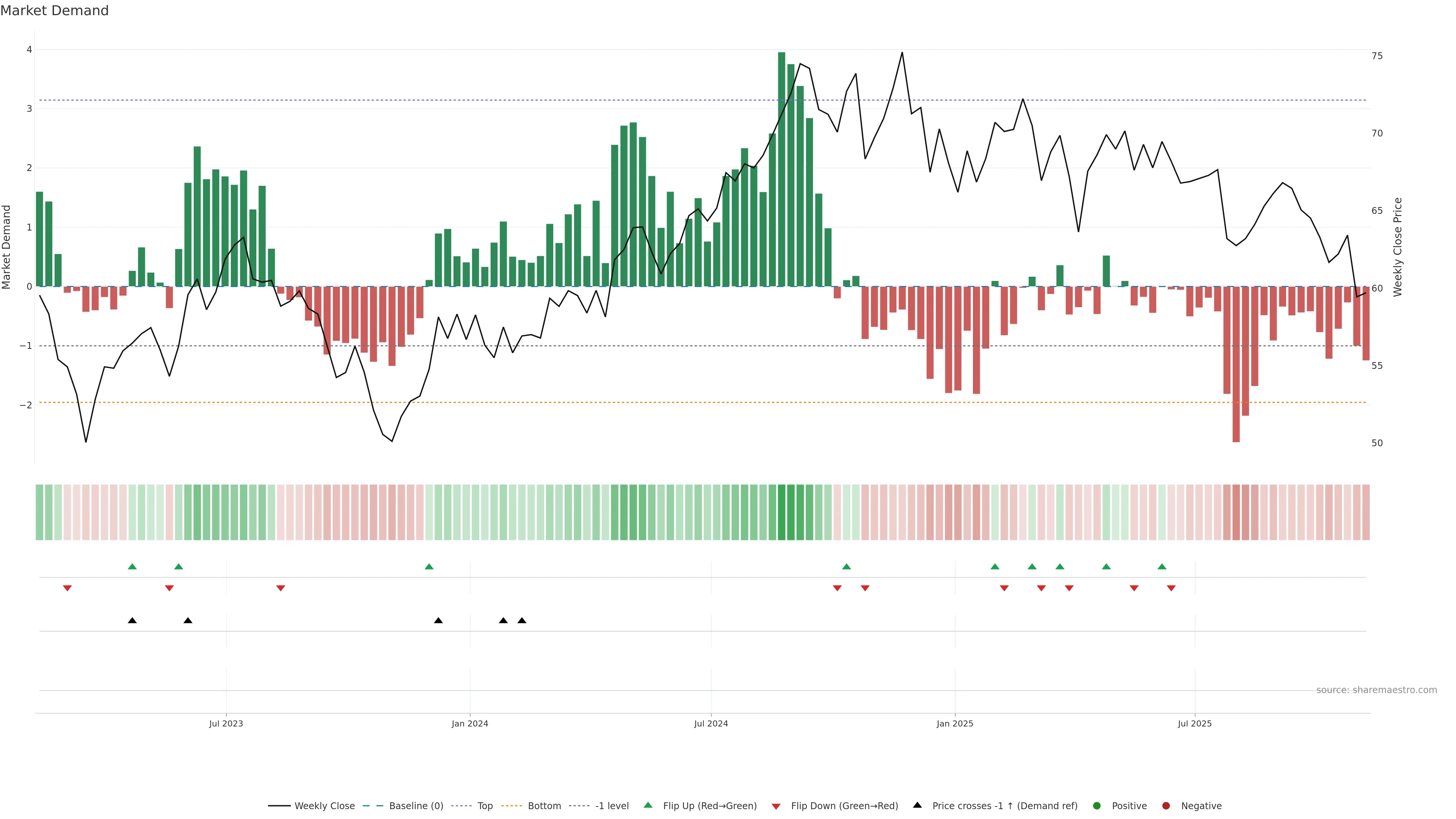Click Negative red circle legend icon
This screenshot has height=819, width=1456.
1166,806
